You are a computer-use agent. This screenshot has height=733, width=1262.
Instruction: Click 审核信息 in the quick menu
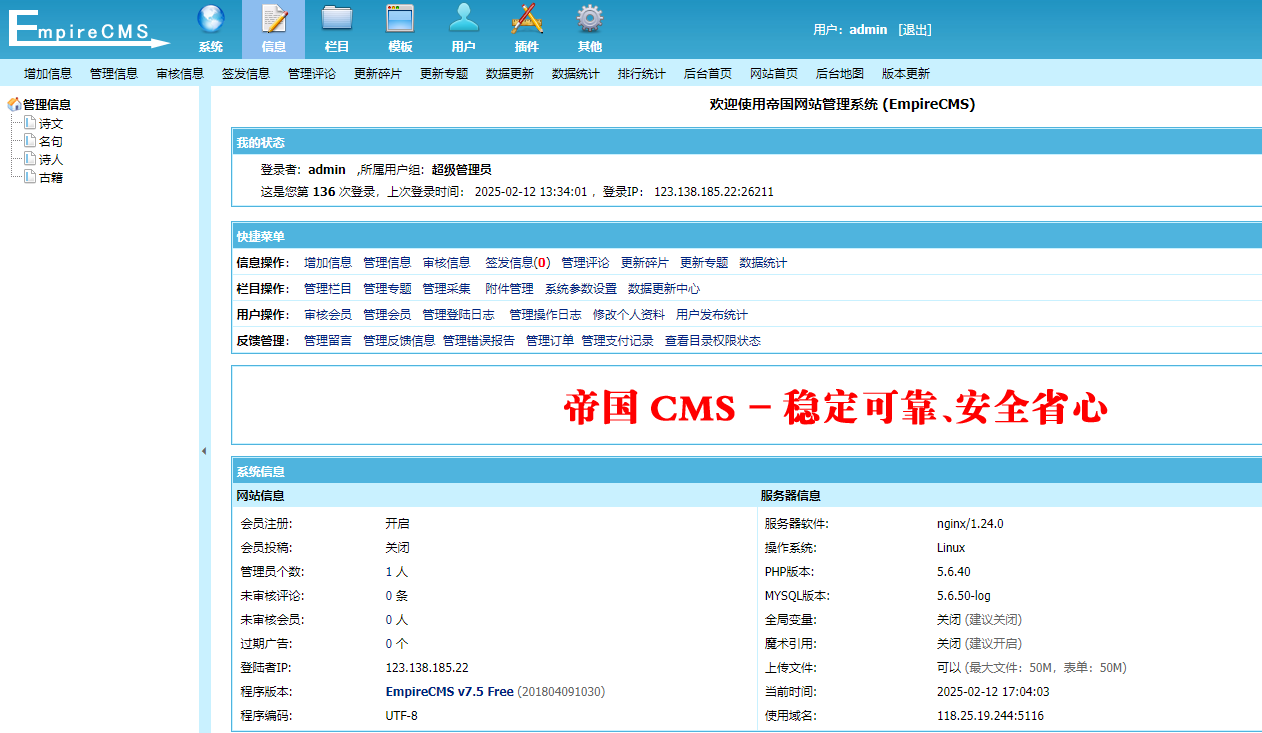tap(446, 263)
